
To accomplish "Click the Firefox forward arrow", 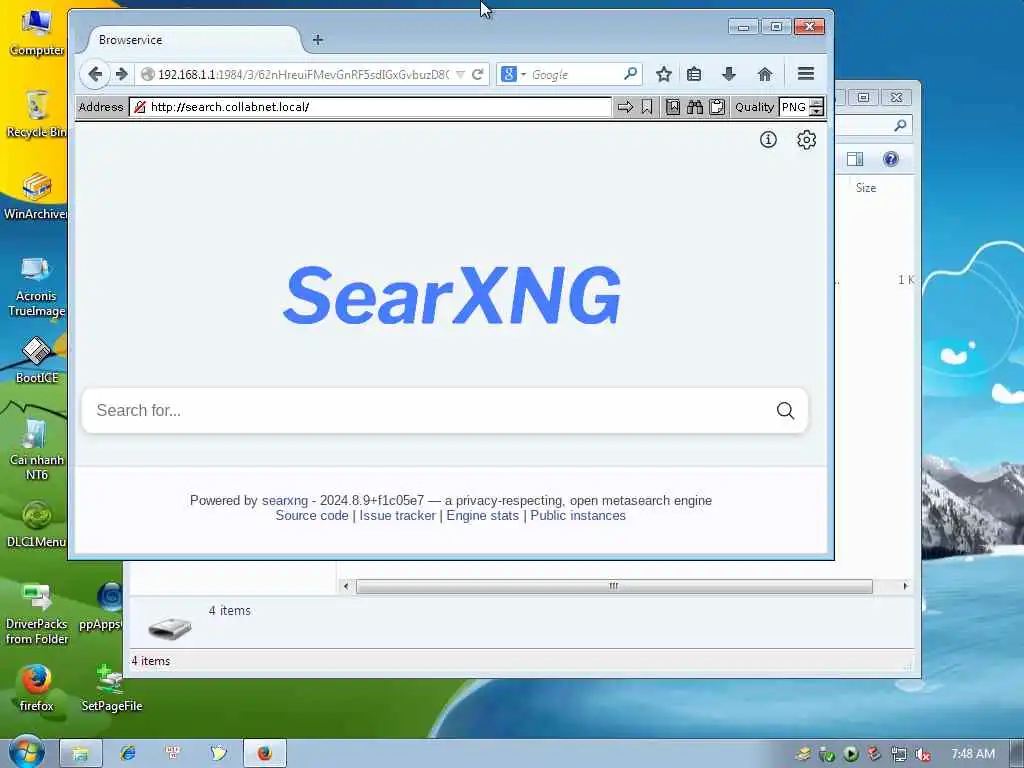I will [x=121, y=74].
